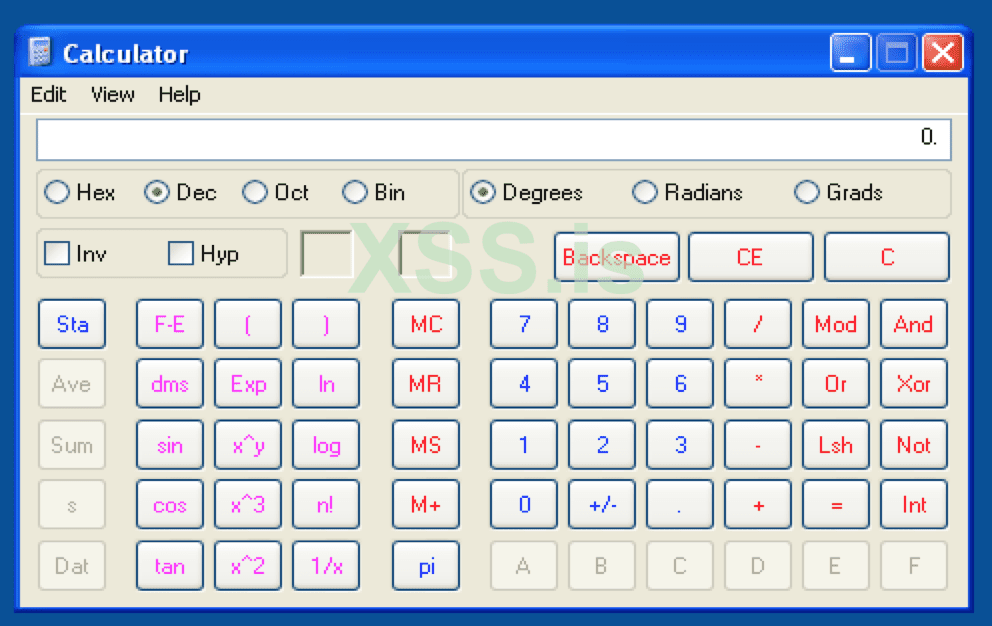Click the log button
The width and height of the screenshot is (992, 626).
[x=326, y=445]
